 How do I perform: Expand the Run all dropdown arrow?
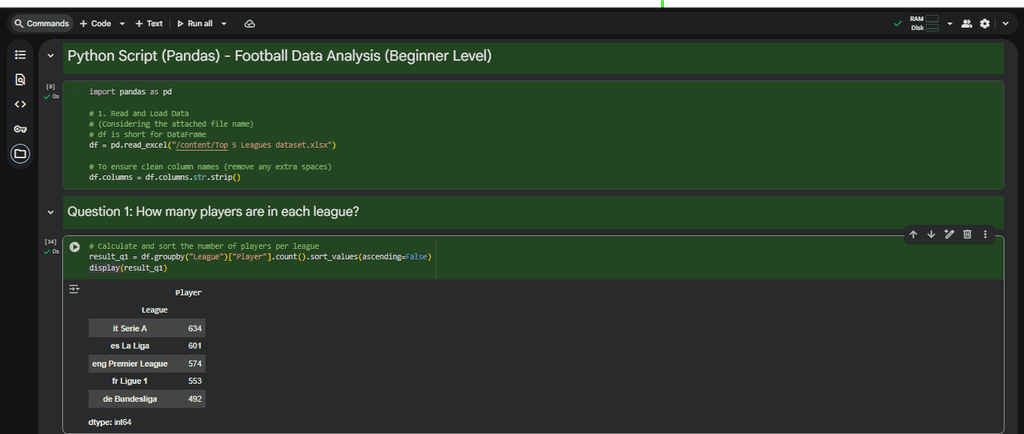[224, 23]
